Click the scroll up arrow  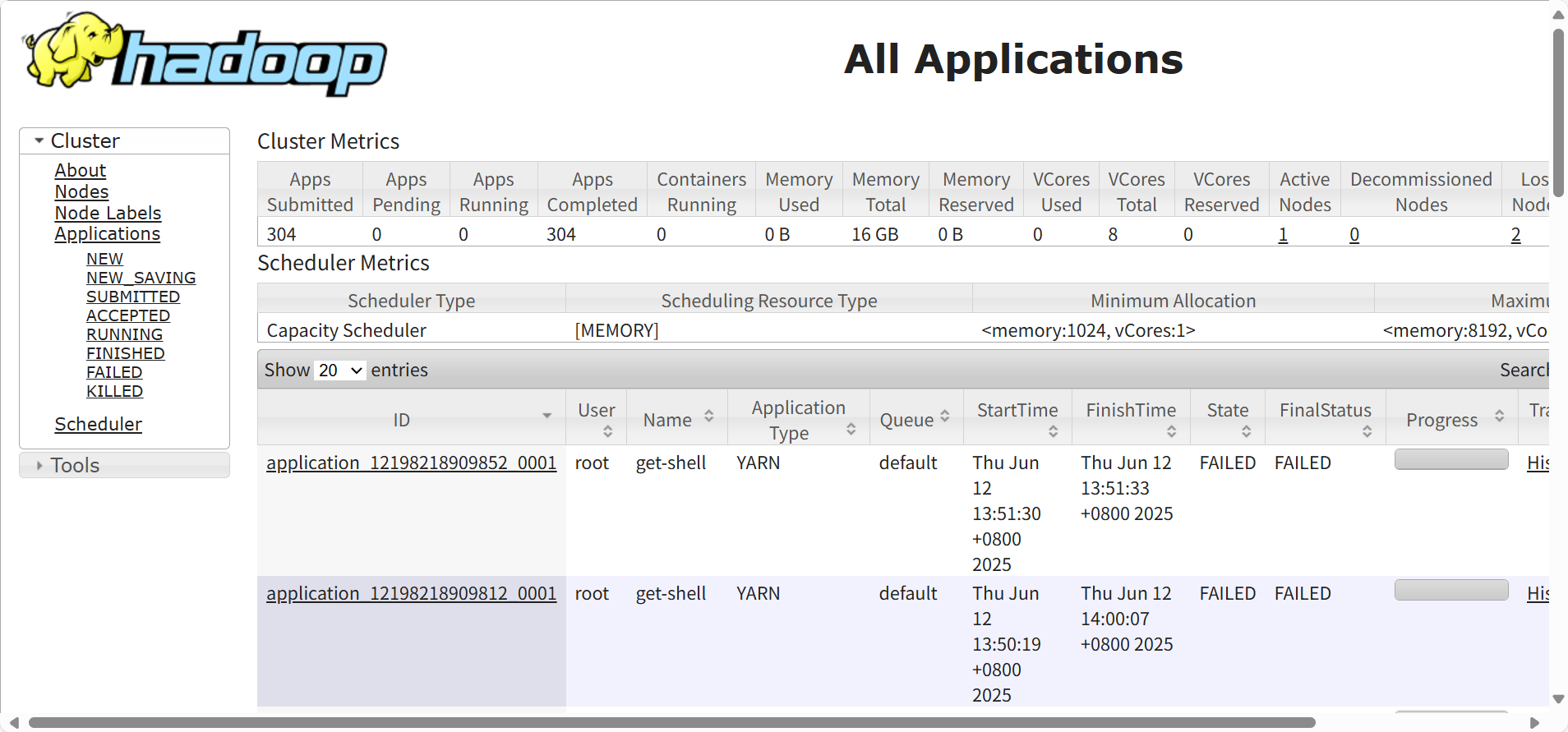tap(1558, 14)
